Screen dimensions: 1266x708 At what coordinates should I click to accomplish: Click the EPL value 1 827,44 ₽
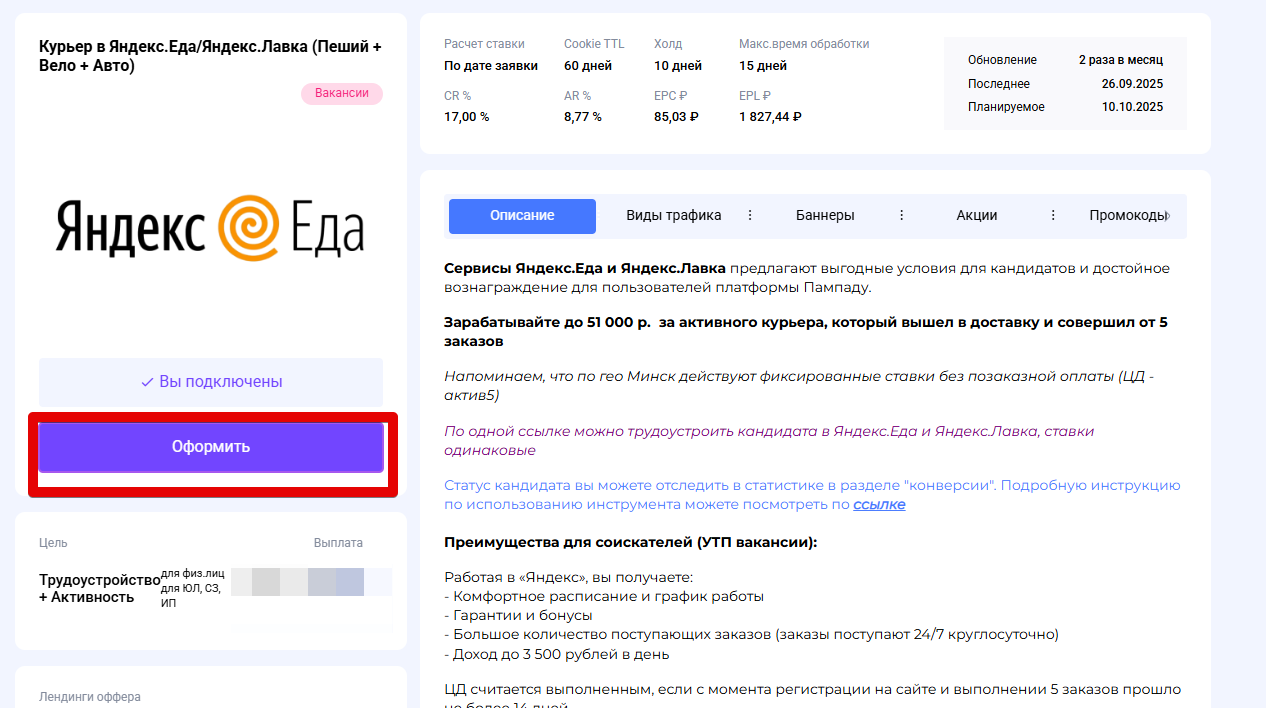(x=770, y=117)
